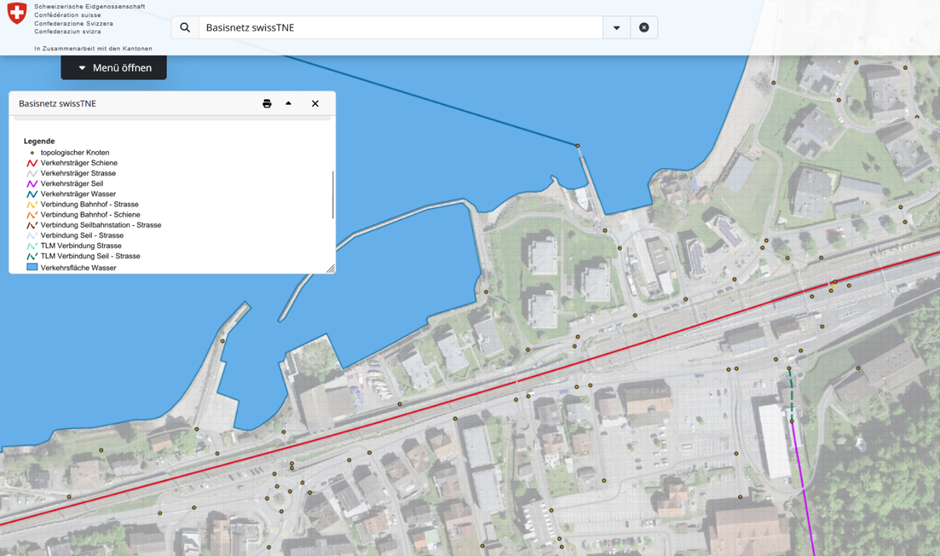Image resolution: width=940 pixels, height=556 pixels.
Task: Click the Swiss coat of arms logo
Action: (17, 14)
